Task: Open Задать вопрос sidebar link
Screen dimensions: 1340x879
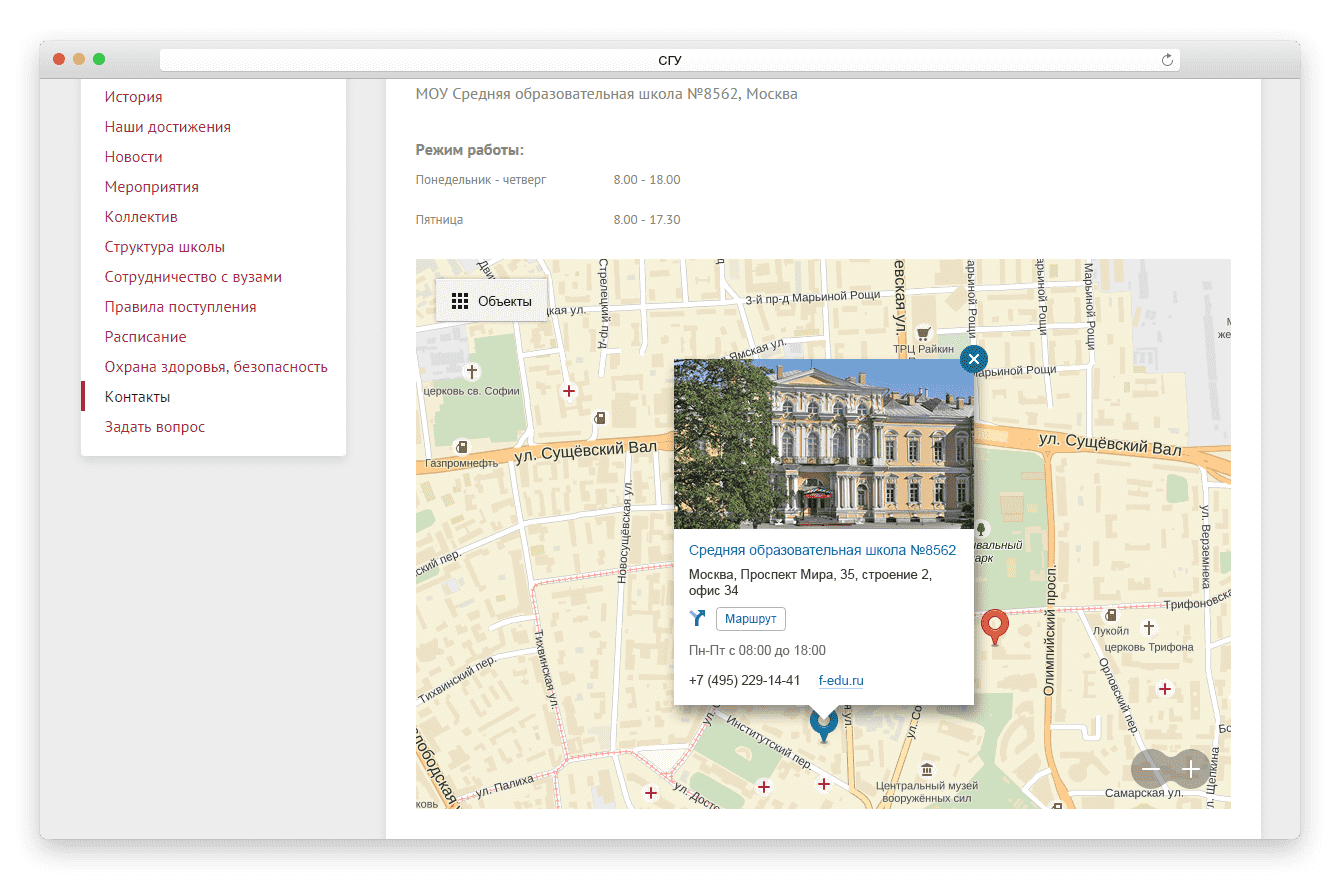Action: click(155, 427)
